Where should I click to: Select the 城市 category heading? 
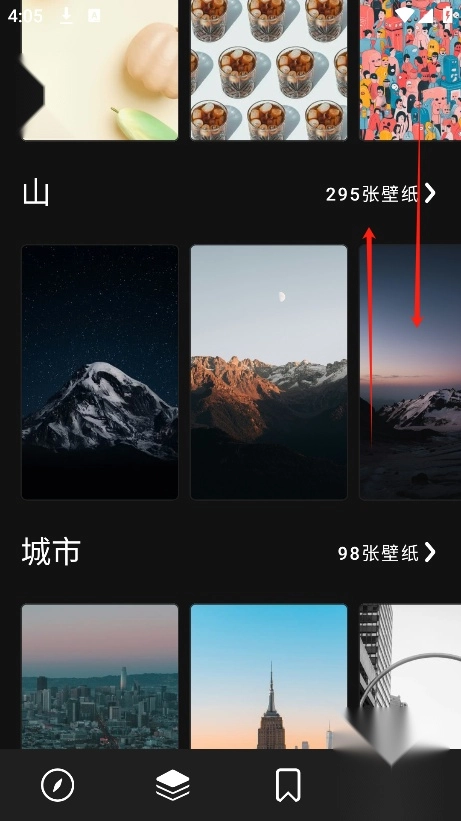tap(51, 551)
